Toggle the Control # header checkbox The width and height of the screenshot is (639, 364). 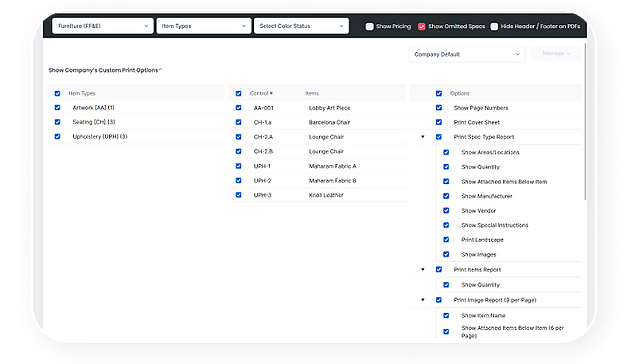click(x=238, y=93)
